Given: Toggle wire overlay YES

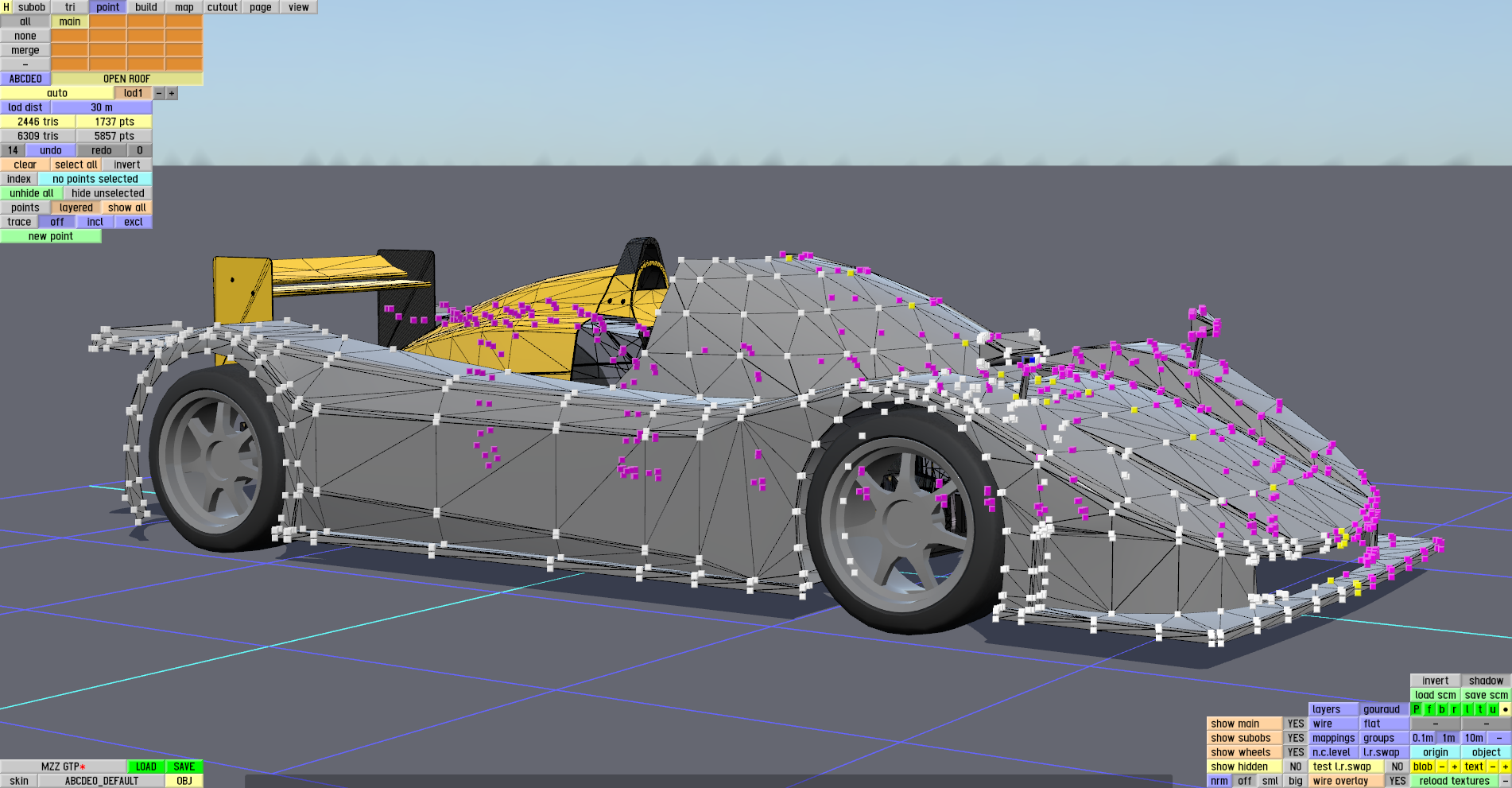Looking at the screenshot, I should coord(1398,781).
